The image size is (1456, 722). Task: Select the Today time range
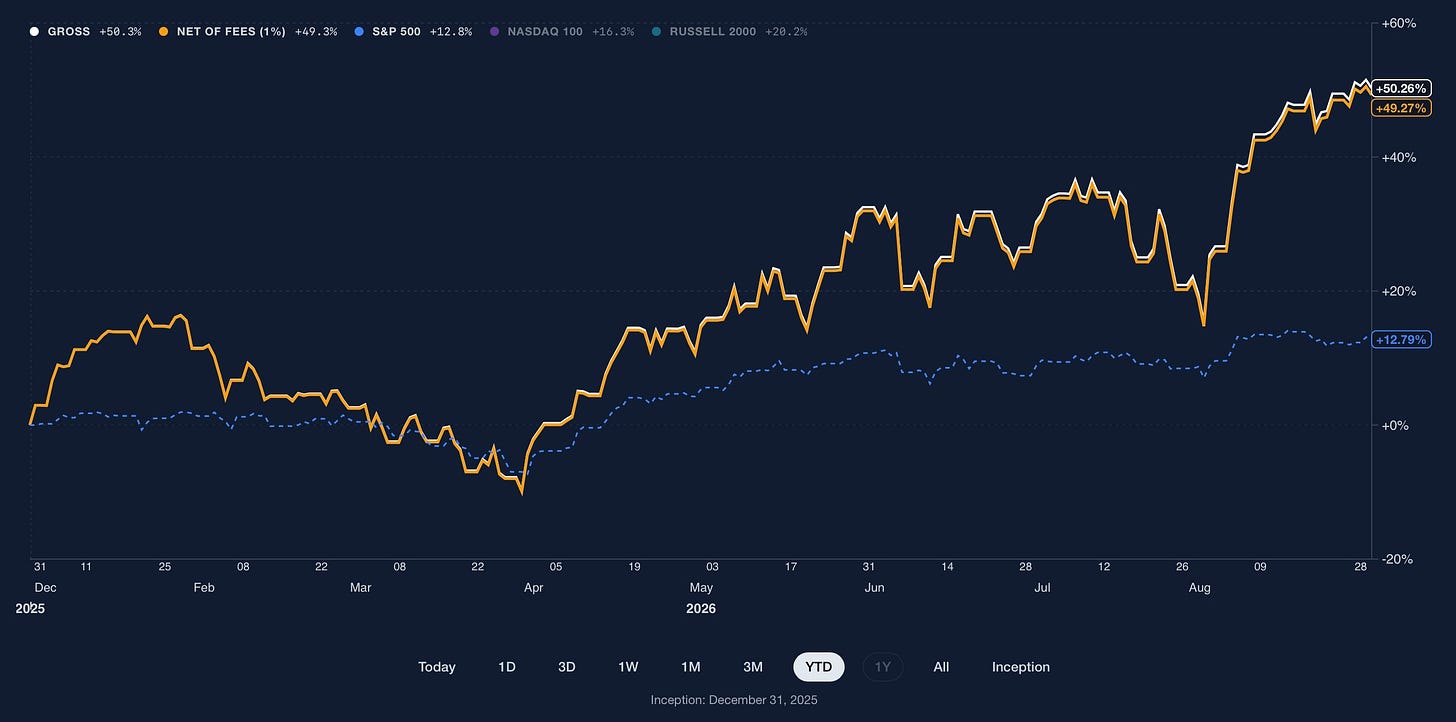coord(437,667)
